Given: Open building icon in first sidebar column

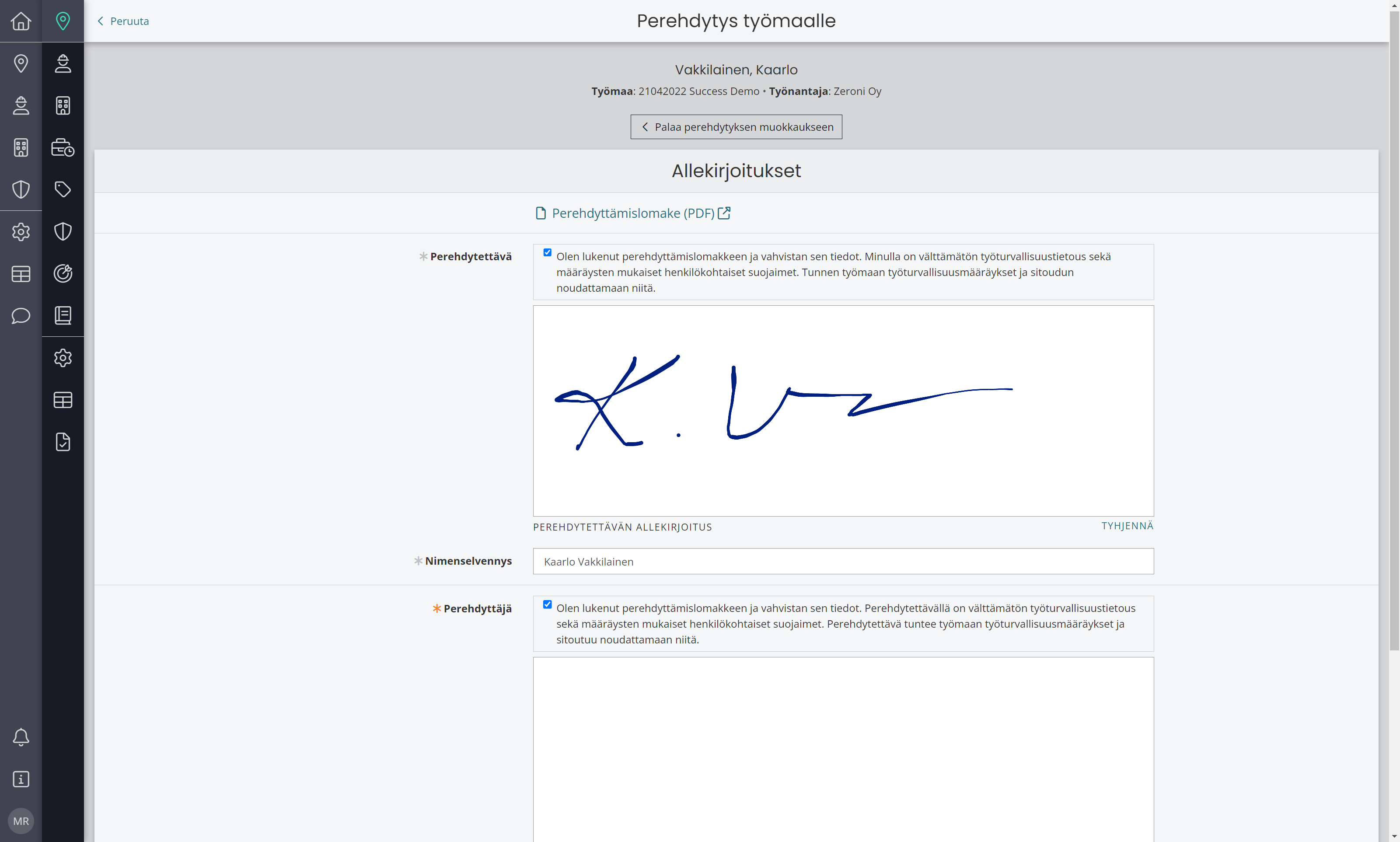Looking at the screenshot, I should coord(21,147).
